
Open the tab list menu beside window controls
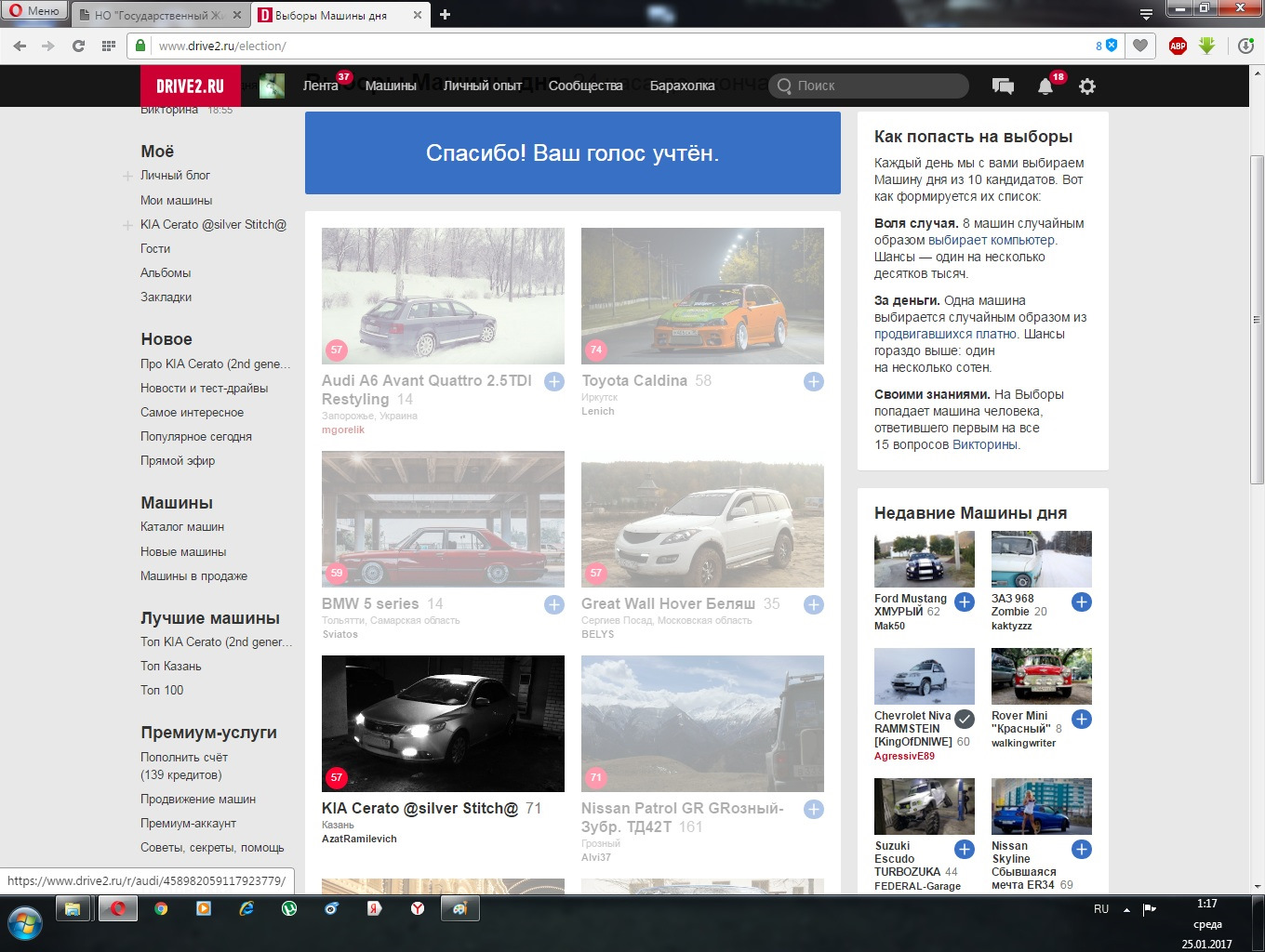click(1147, 13)
